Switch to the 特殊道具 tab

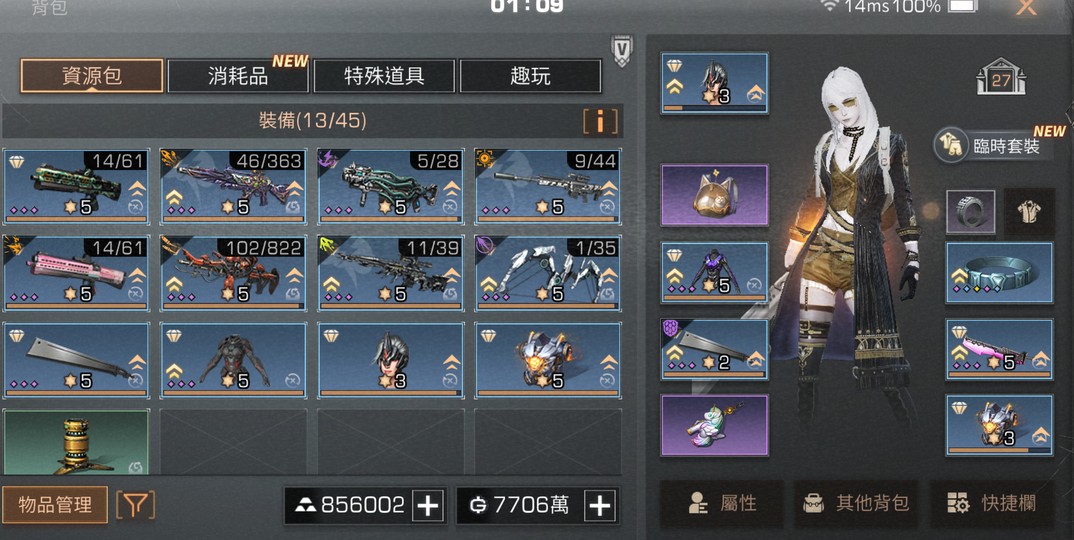pyautogui.click(x=384, y=76)
